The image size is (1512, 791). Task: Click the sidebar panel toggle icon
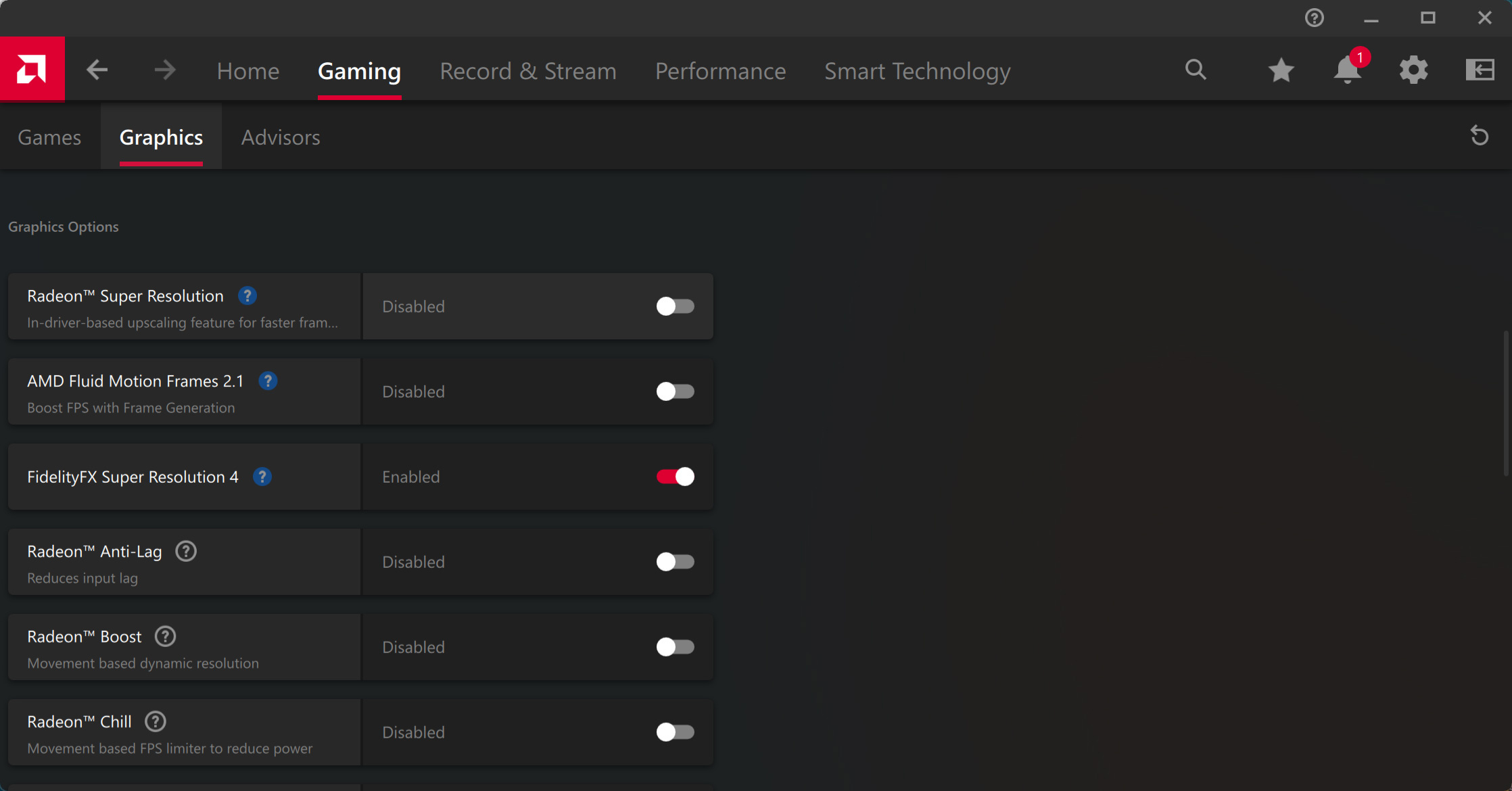click(x=1480, y=70)
